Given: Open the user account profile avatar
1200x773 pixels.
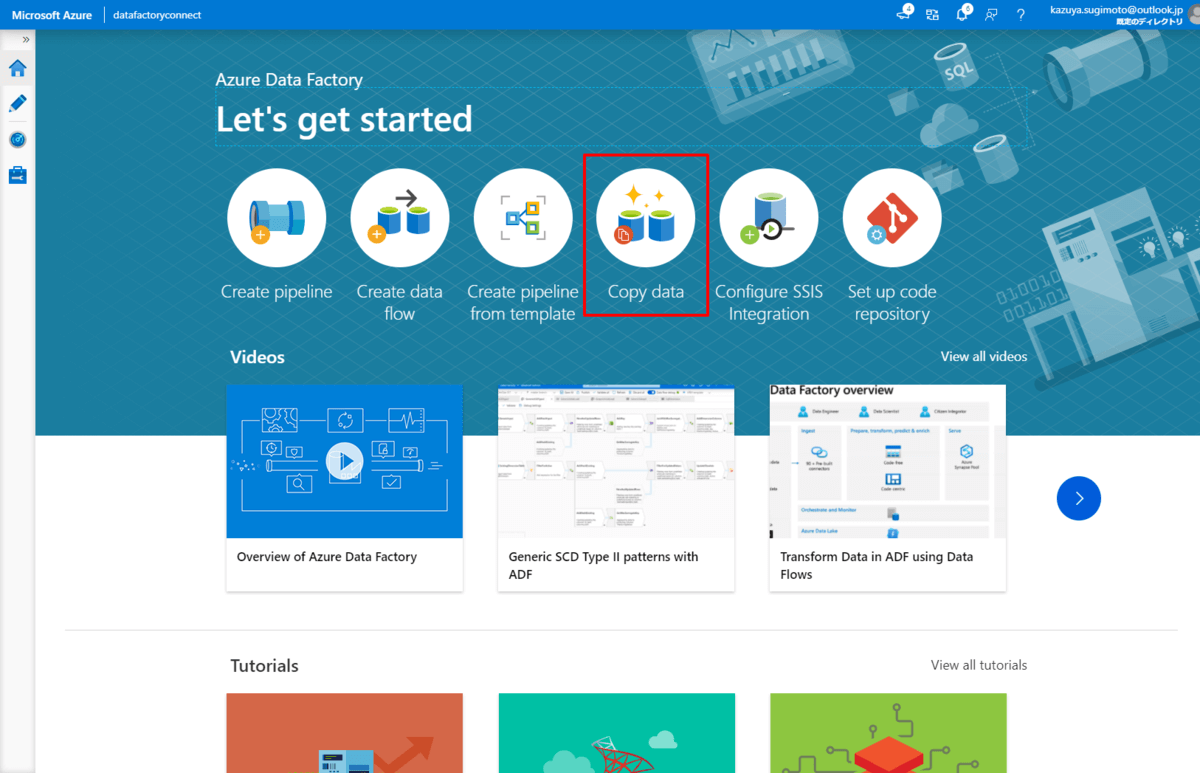Looking at the screenshot, I should coord(1196,15).
